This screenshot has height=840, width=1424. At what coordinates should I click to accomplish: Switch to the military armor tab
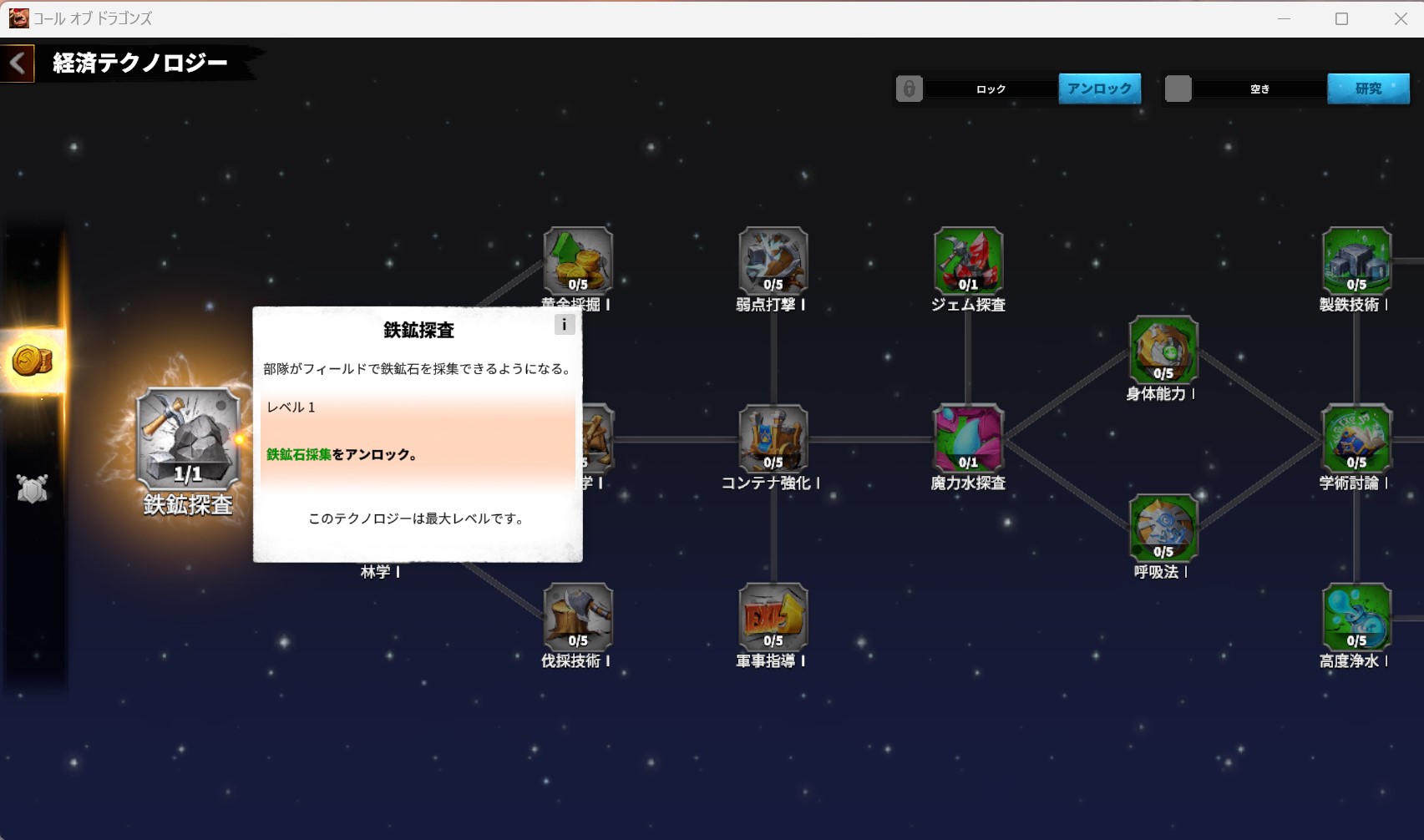click(x=33, y=488)
